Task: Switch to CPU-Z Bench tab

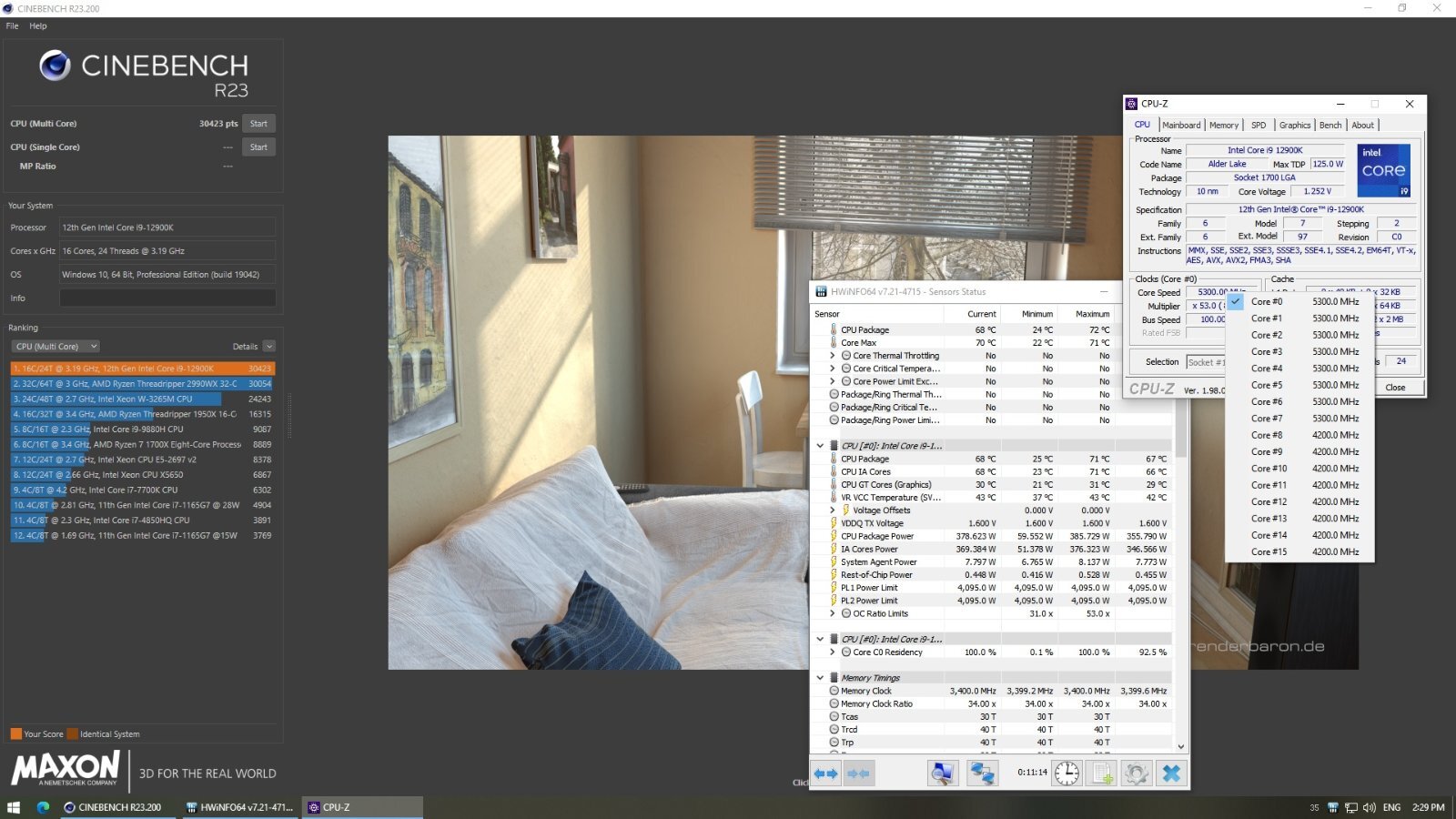Action: pos(1330,125)
